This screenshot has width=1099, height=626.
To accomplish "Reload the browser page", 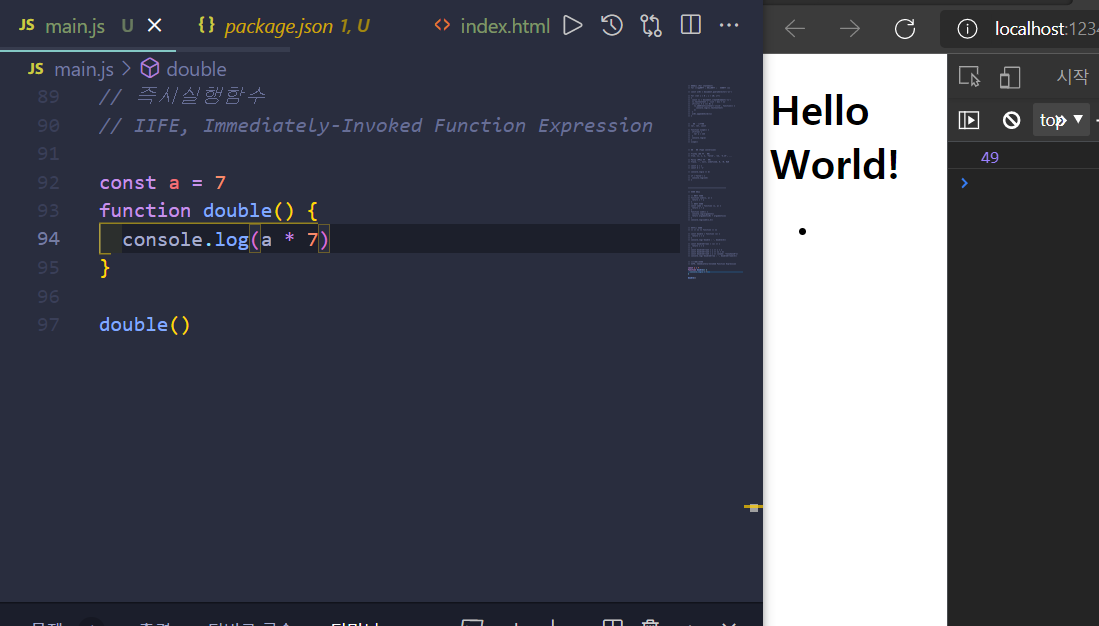I will 905,29.
